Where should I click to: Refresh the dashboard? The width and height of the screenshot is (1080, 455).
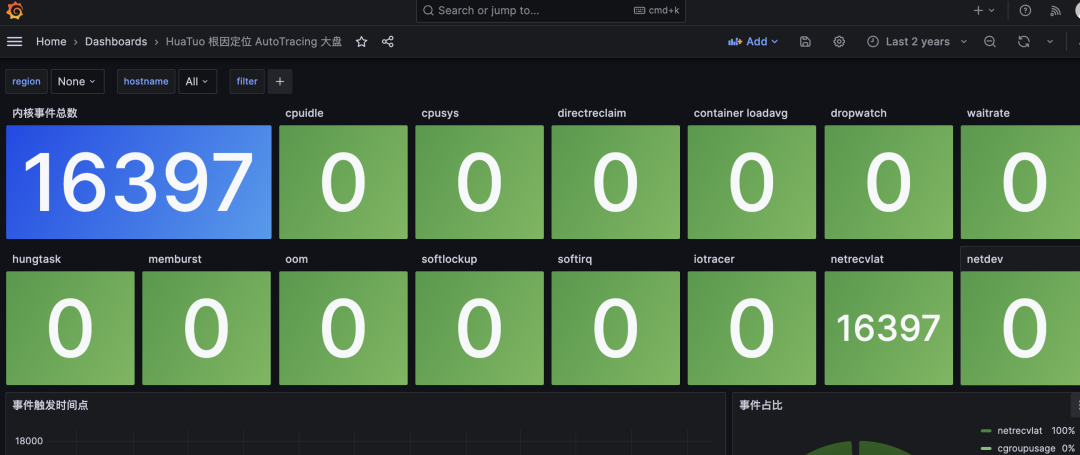click(1023, 42)
